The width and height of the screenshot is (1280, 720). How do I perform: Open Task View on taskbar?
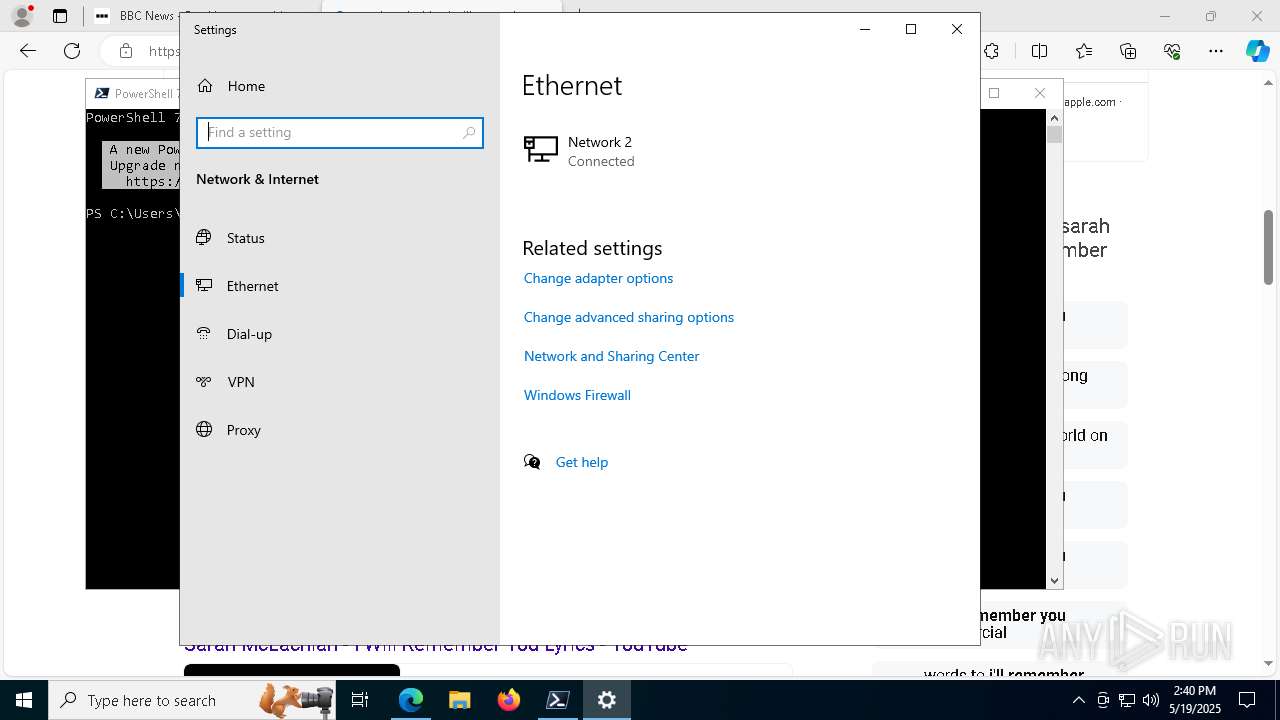click(x=360, y=700)
